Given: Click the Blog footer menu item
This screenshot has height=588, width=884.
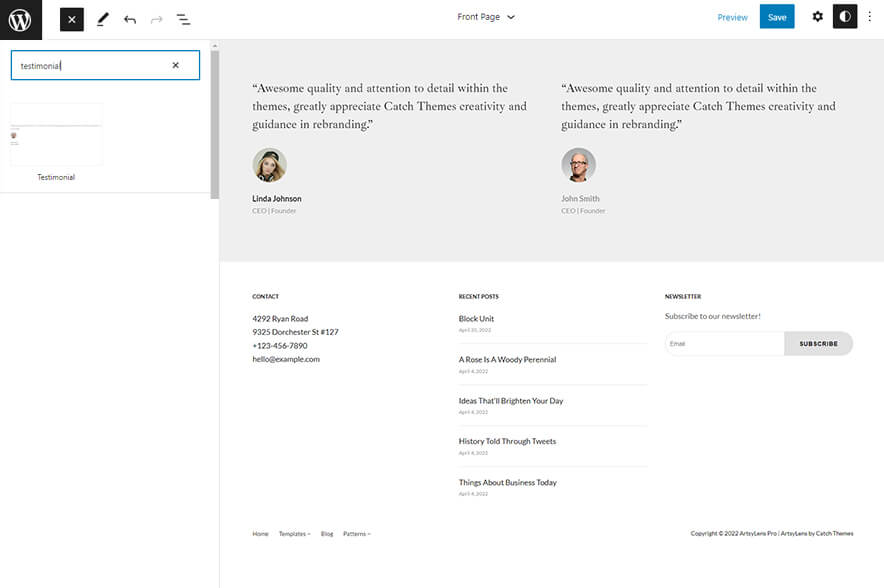Looking at the screenshot, I should point(327,534).
